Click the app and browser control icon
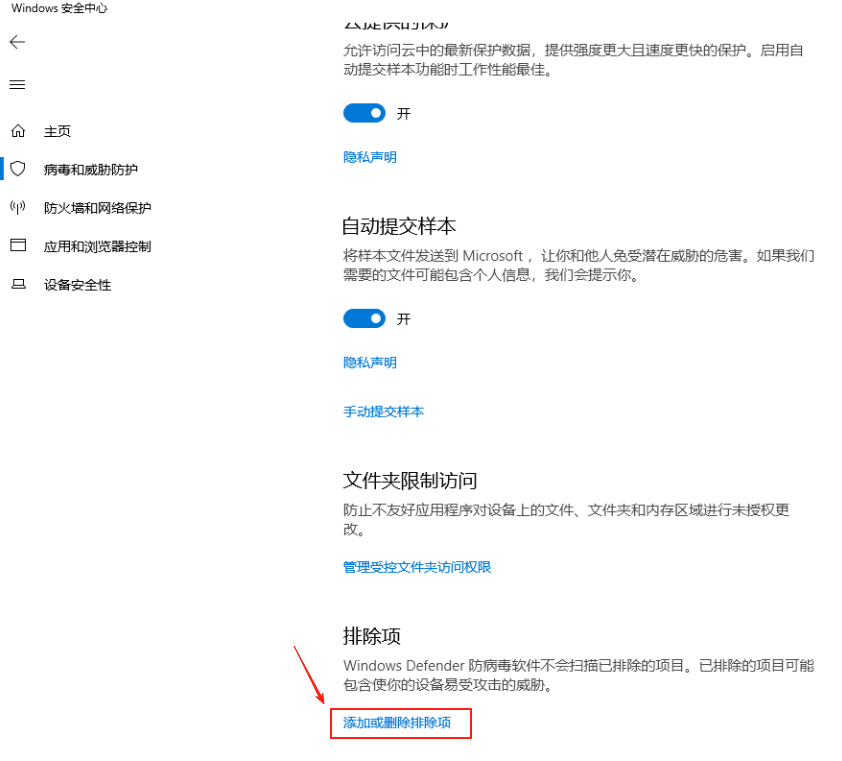The image size is (842, 761). (17, 245)
